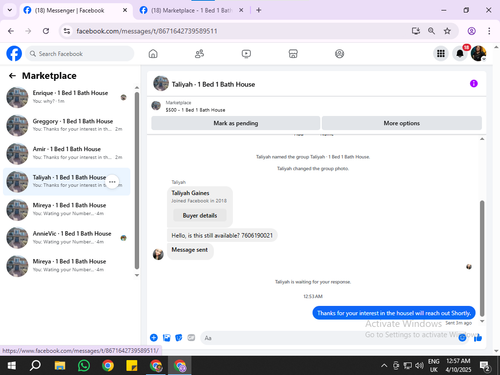Open Windows taskbar search
The width and height of the screenshot is (500, 375).
coord(35,366)
